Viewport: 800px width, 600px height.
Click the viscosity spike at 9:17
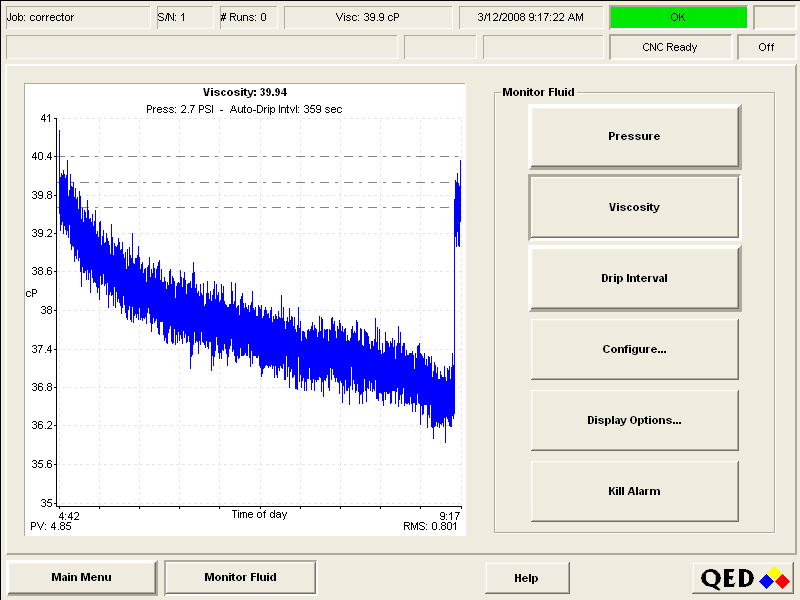click(x=457, y=200)
